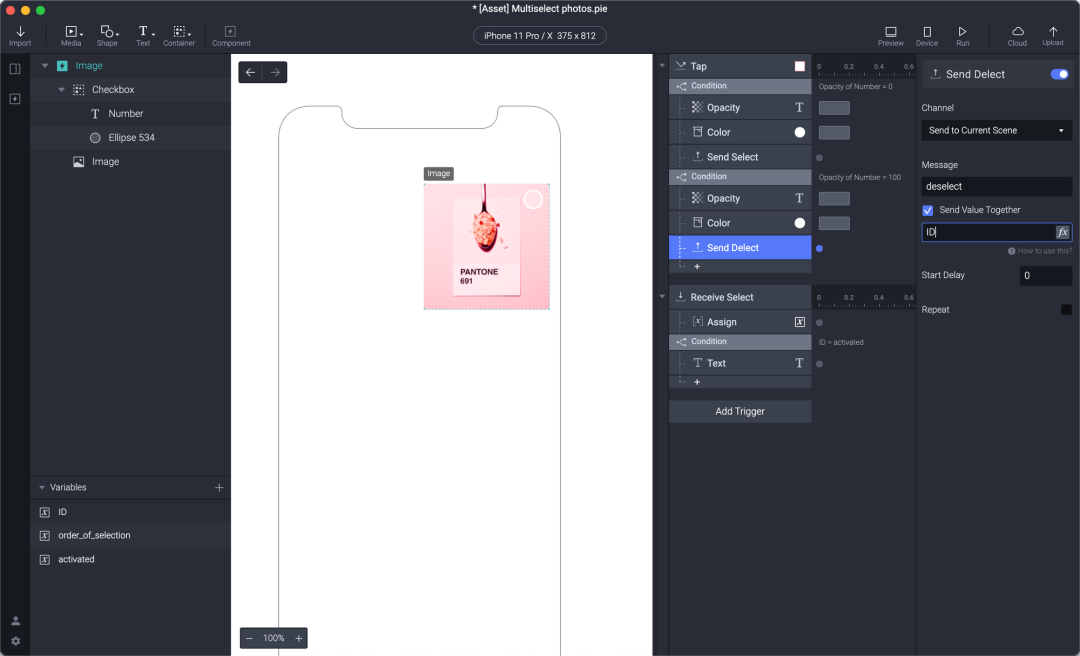Open the Container tool menu
Image resolution: width=1080 pixels, height=656 pixels.
(x=179, y=36)
